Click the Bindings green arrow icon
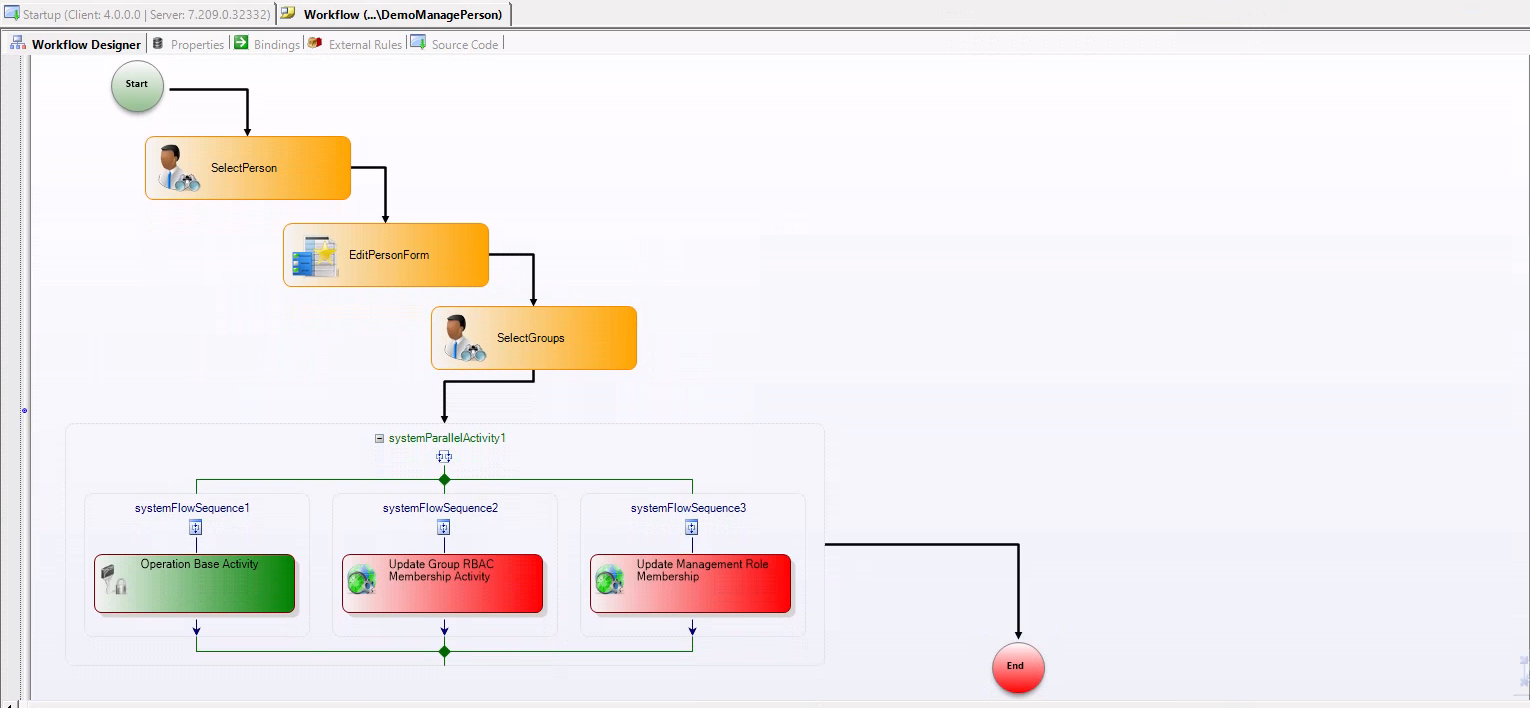Viewport: 1530px width, 708px height. pyautogui.click(x=241, y=43)
